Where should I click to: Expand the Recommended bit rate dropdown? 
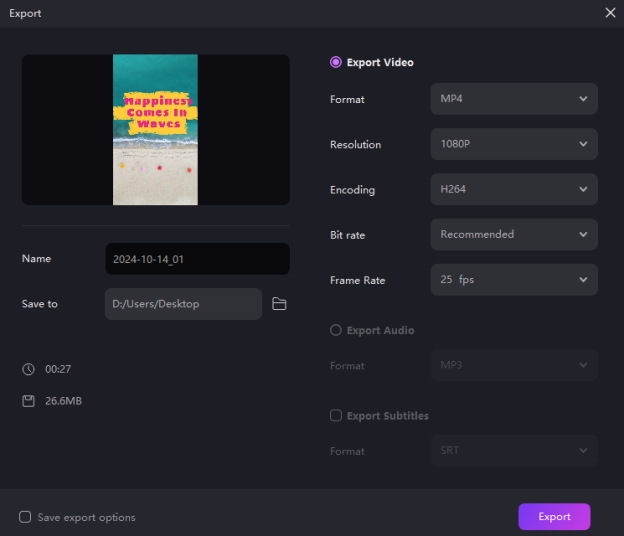click(514, 234)
